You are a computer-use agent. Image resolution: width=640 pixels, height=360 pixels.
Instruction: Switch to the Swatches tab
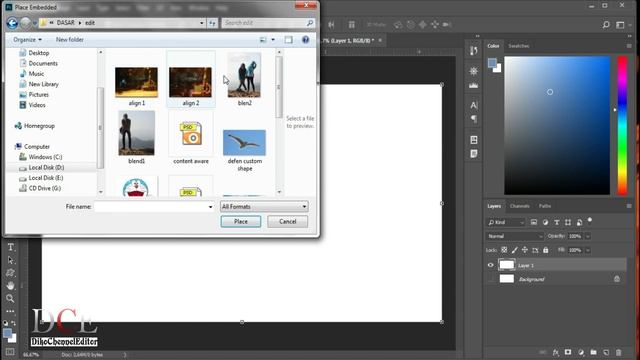(519, 46)
